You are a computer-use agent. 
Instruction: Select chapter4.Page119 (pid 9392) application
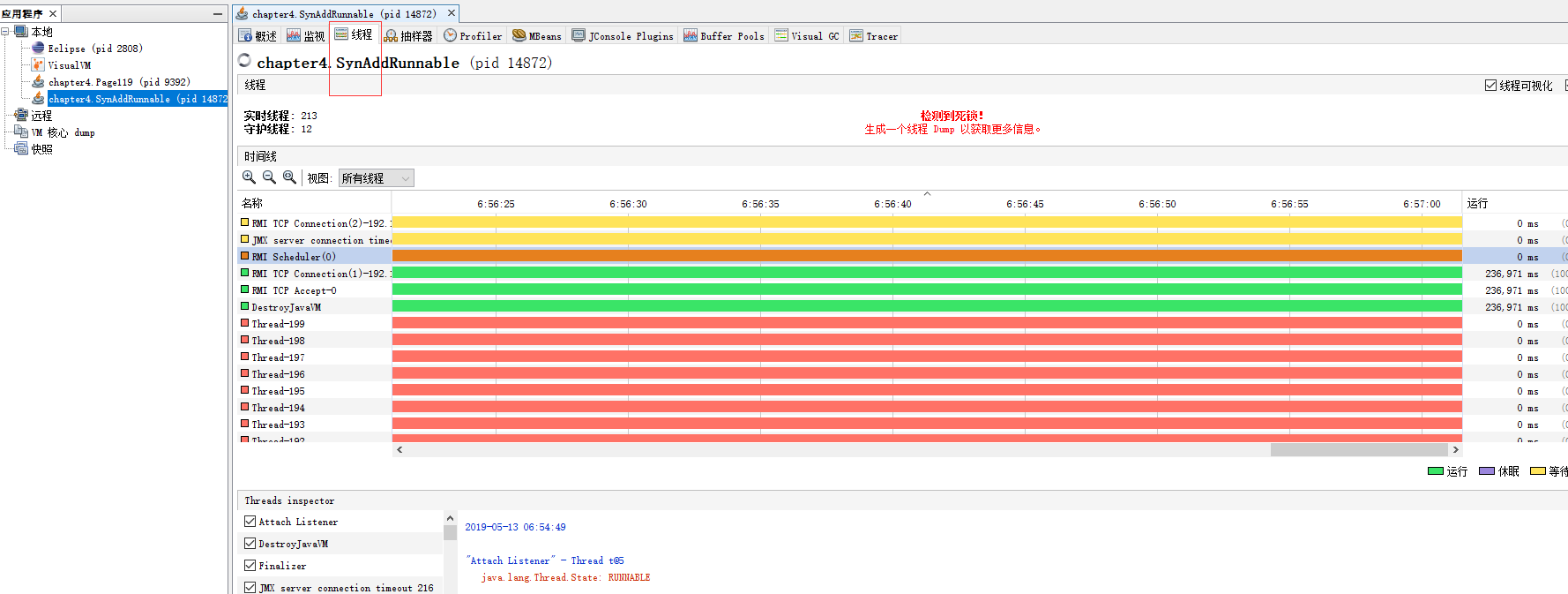119,82
